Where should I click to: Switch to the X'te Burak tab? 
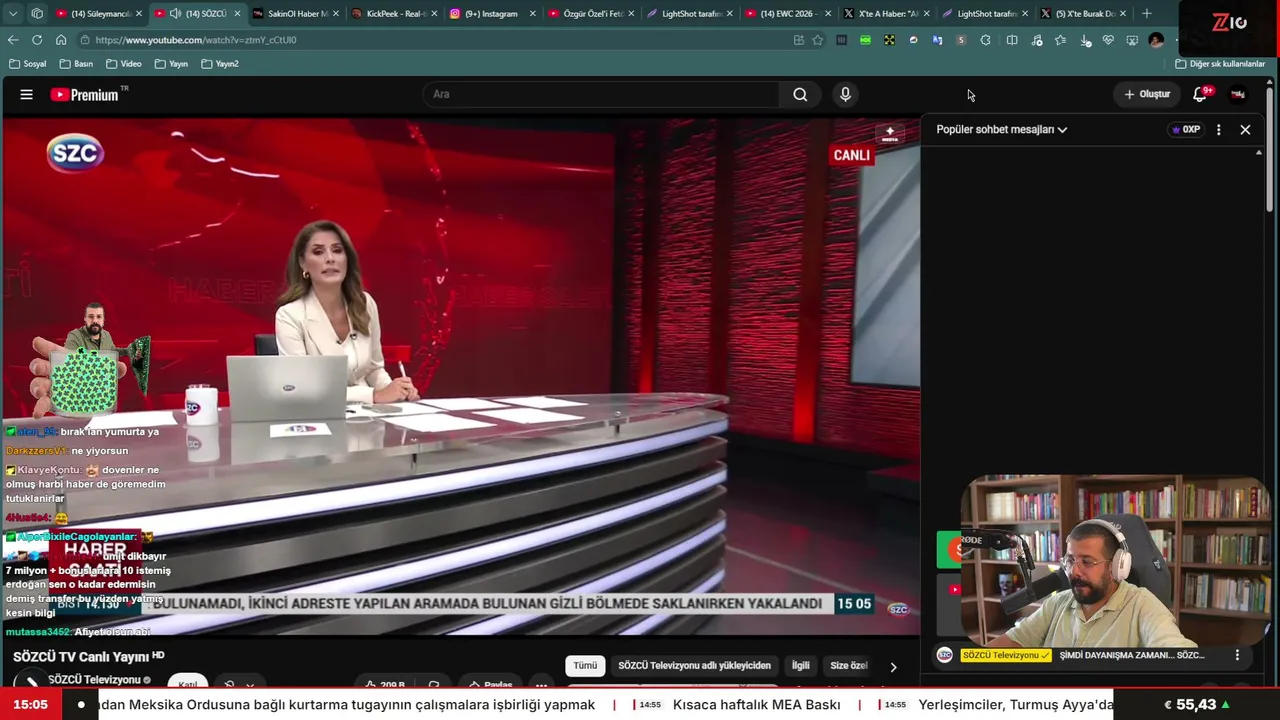[x=1082, y=14]
